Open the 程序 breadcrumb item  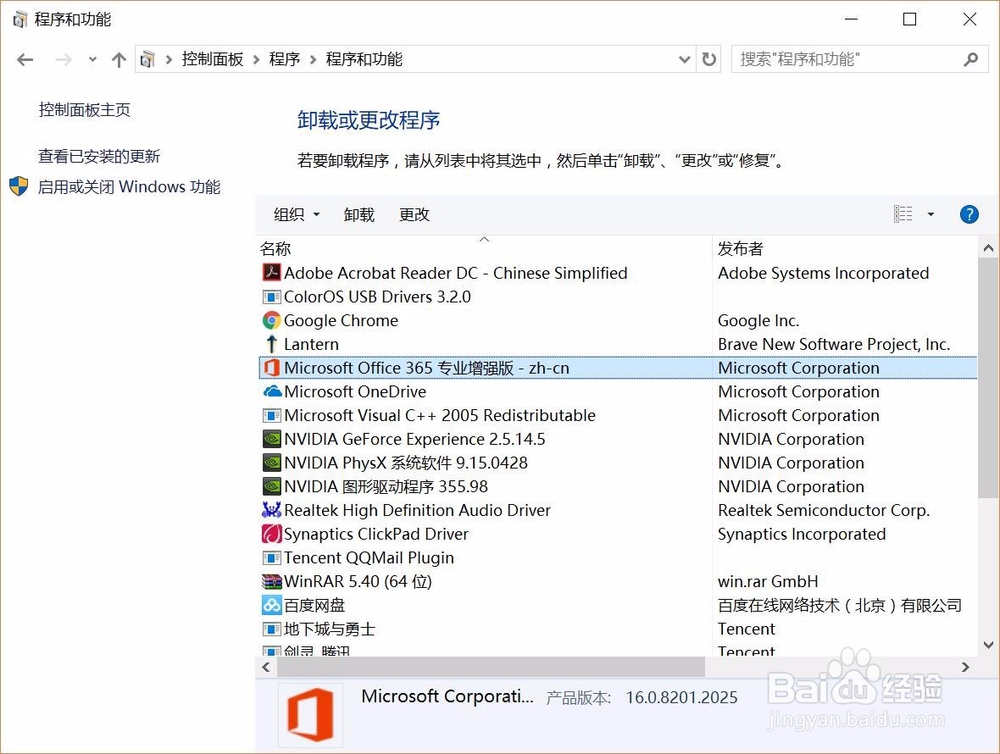pyautogui.click(x=284, y=59)
